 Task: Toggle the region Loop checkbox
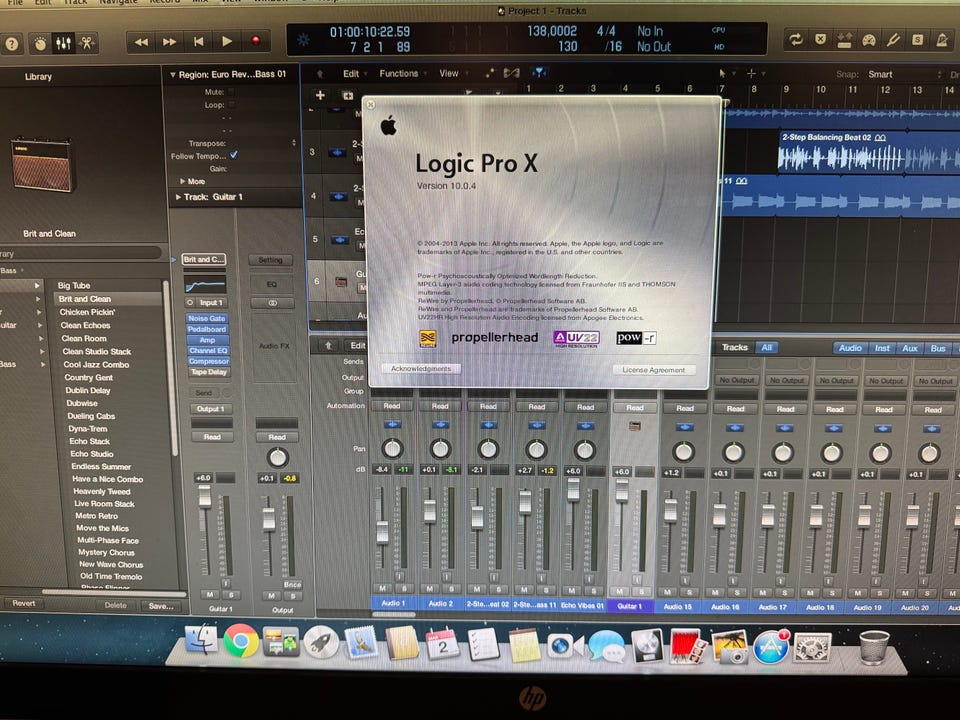(231, 105)
